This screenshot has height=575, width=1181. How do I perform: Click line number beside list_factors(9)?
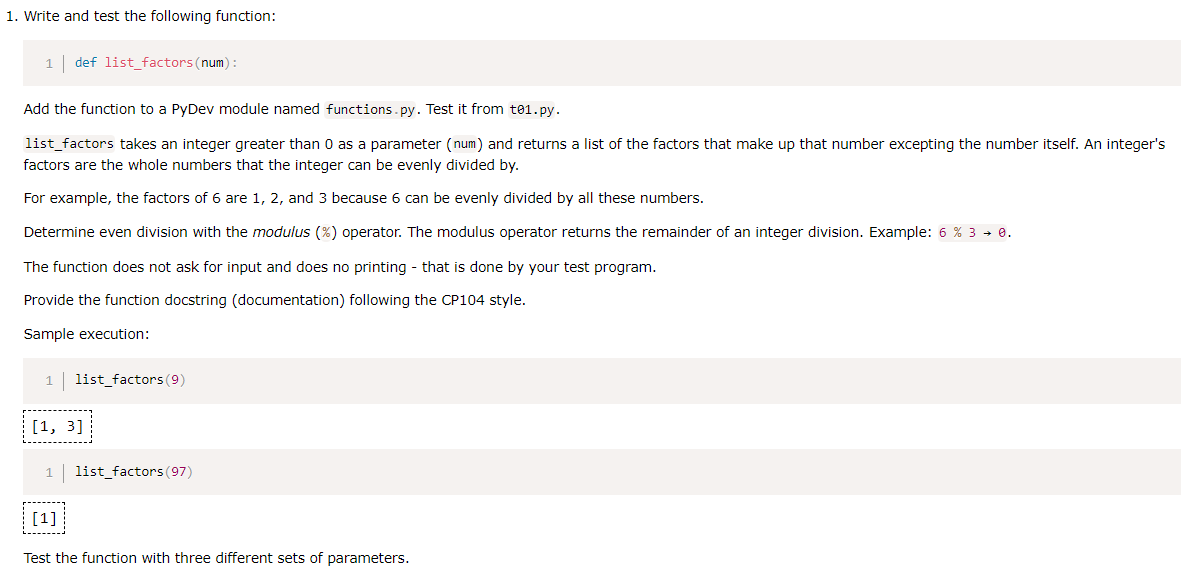point(49,381)
